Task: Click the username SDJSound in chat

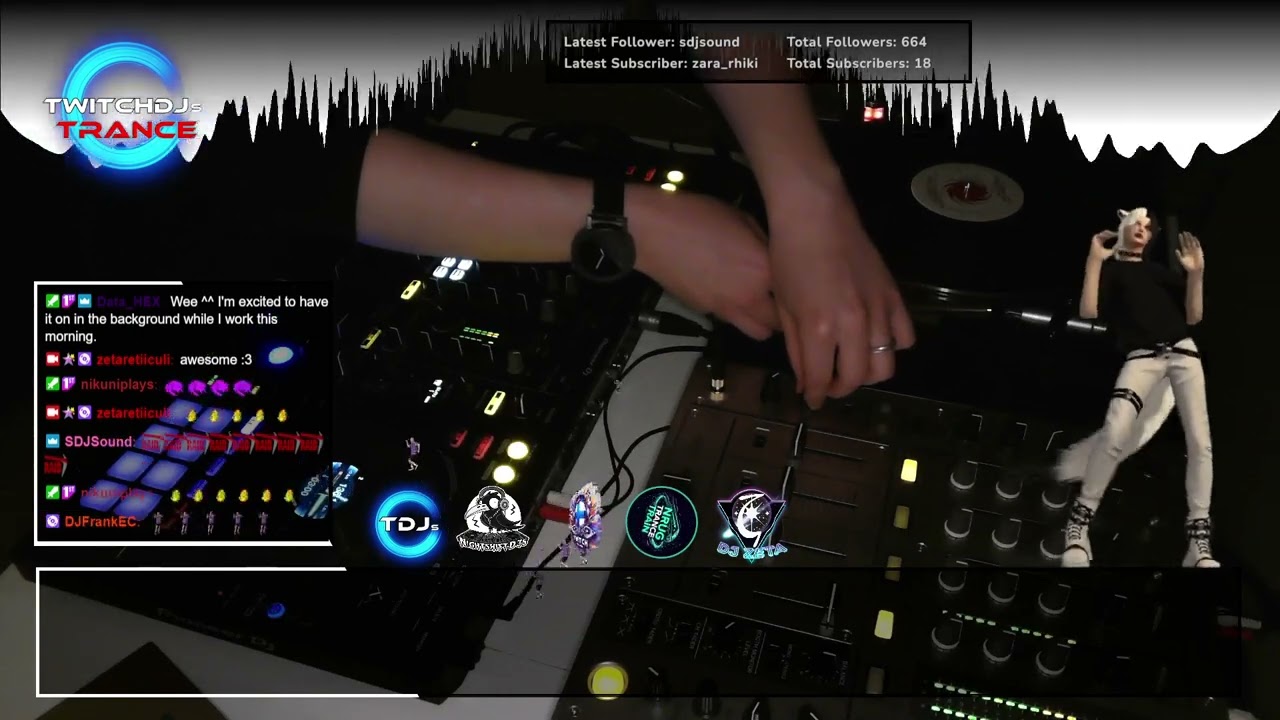Action: 98,441
